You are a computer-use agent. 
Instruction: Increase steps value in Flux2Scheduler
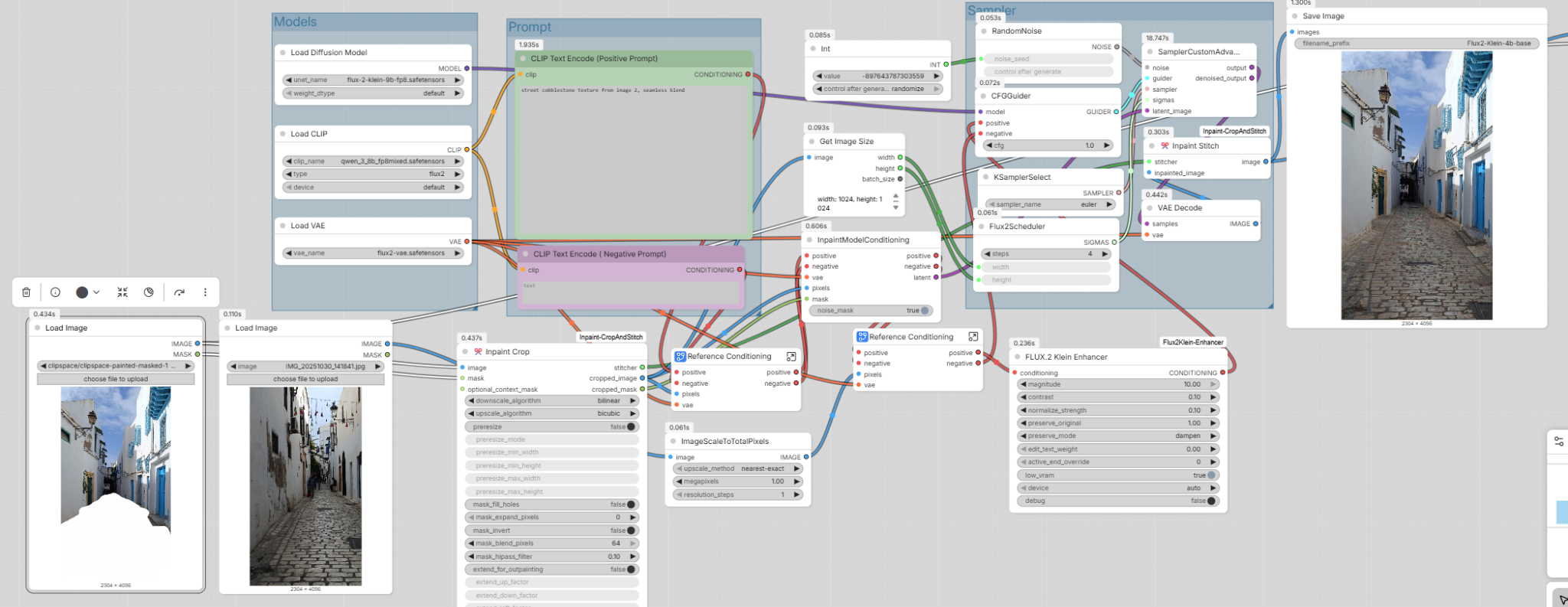pos(1105,254)
